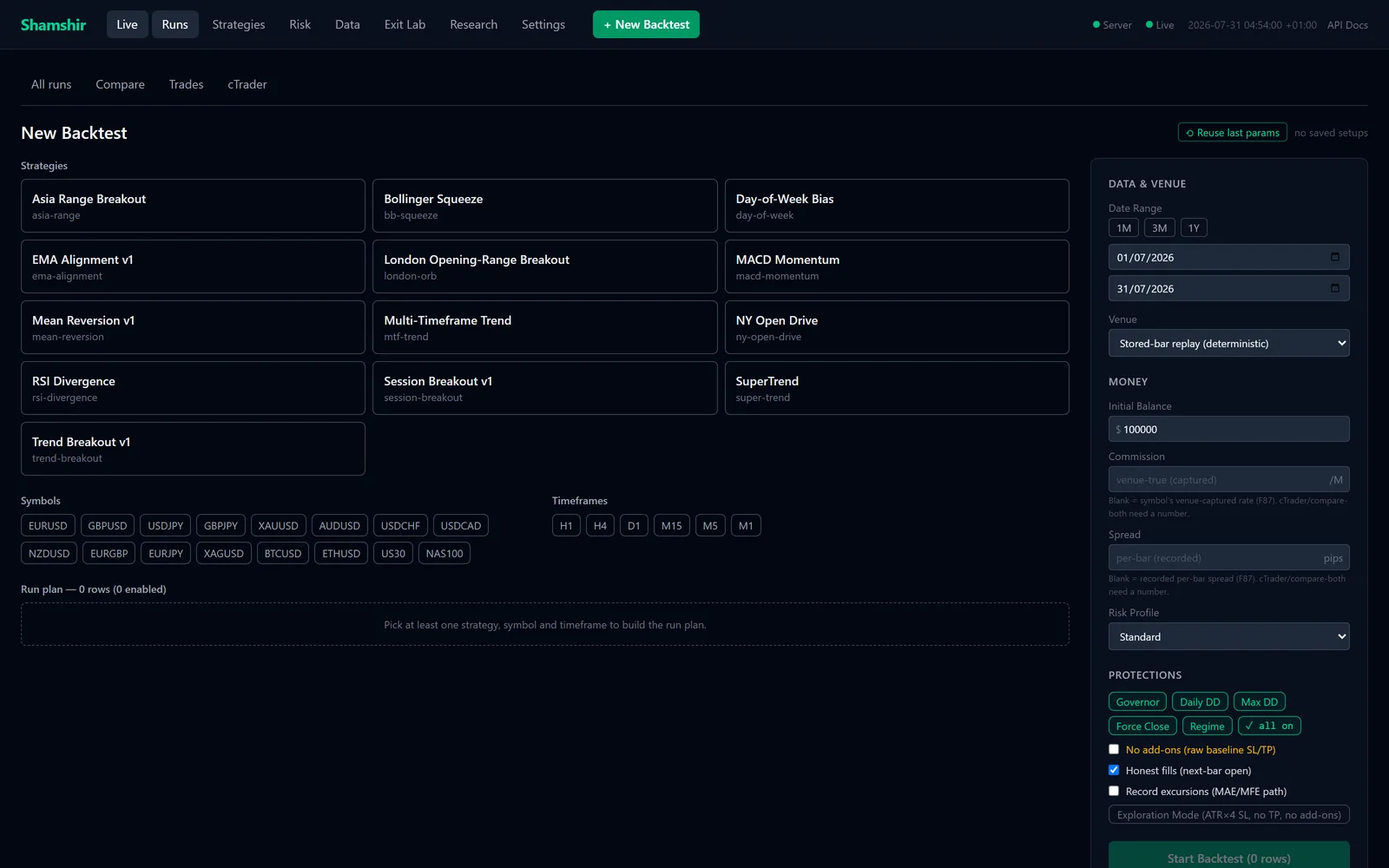Image resolution: width=1389 pixels, height=868 pixels.
Task: Click the Spread per-bar input field
Action: [x=1228, y=557]
